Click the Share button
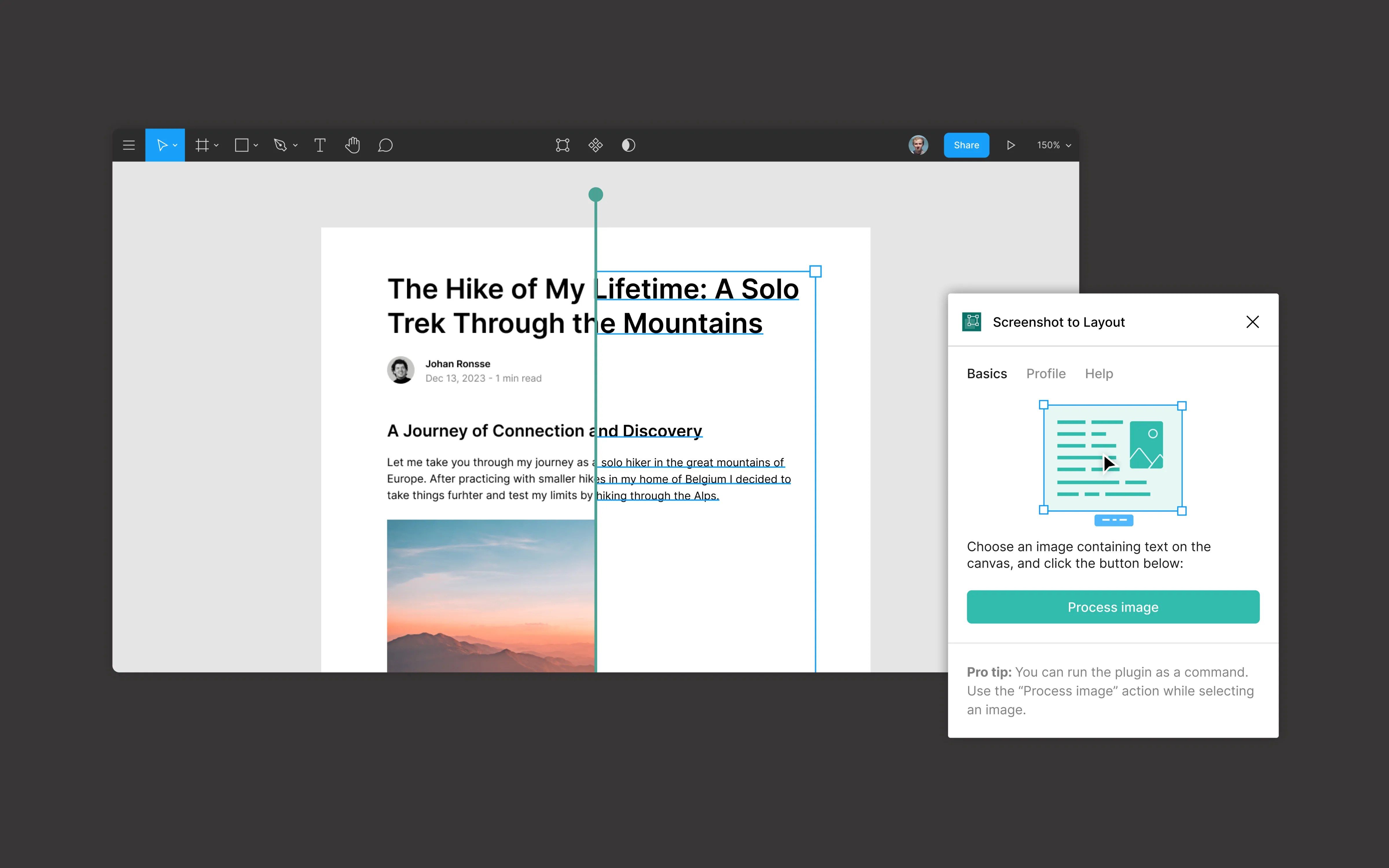 pos(967,145)
